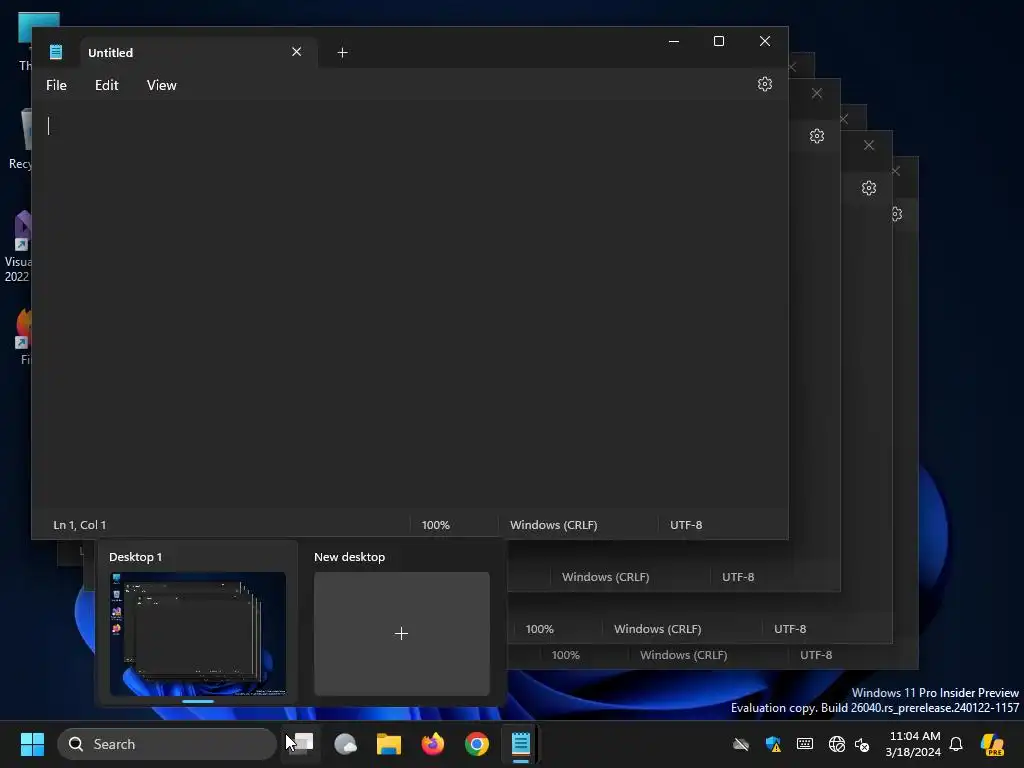Open settings gear in second Notepad window
Screen dimensions: 1024x768
(x=817, y=136)
